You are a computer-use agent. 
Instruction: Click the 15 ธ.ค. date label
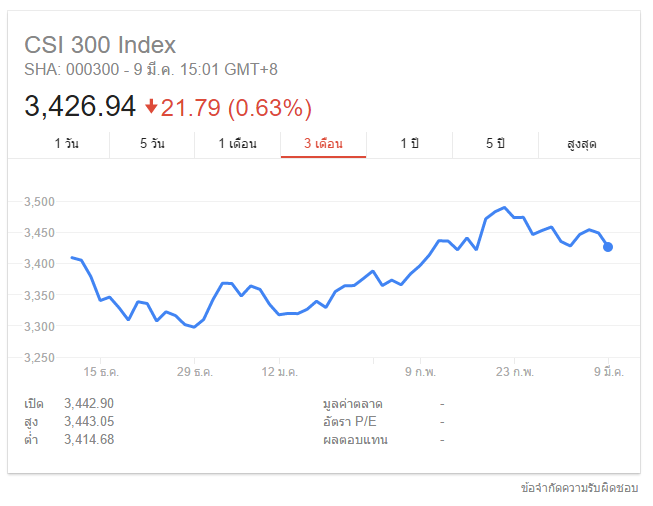[x=101, y=371]
